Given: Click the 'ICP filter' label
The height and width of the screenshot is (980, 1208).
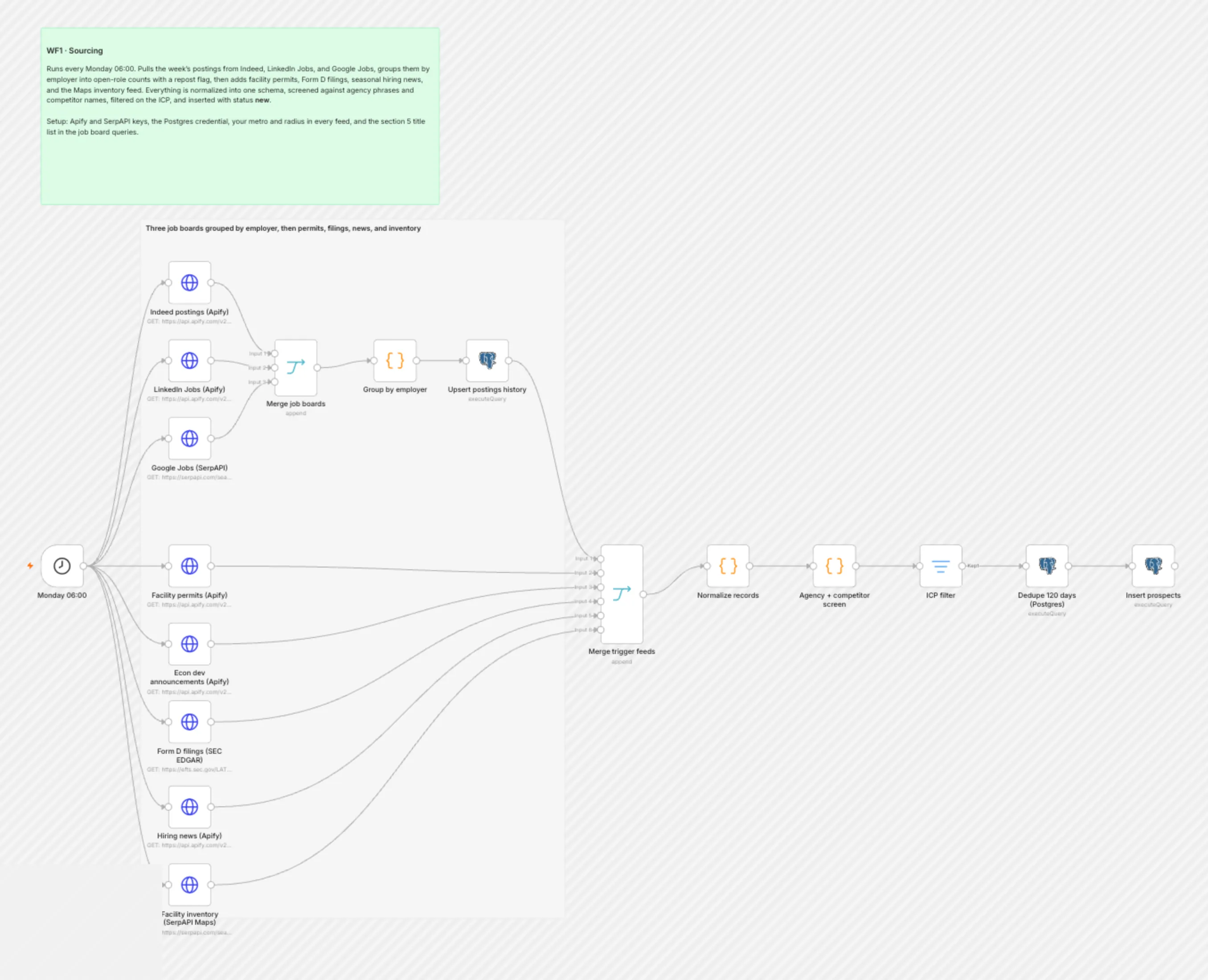Looking at the screenshot, I should click(x=941, y=595).
